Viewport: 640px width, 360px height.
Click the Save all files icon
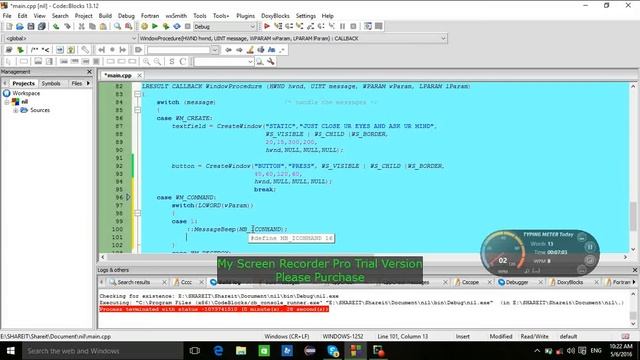(42, 27)
